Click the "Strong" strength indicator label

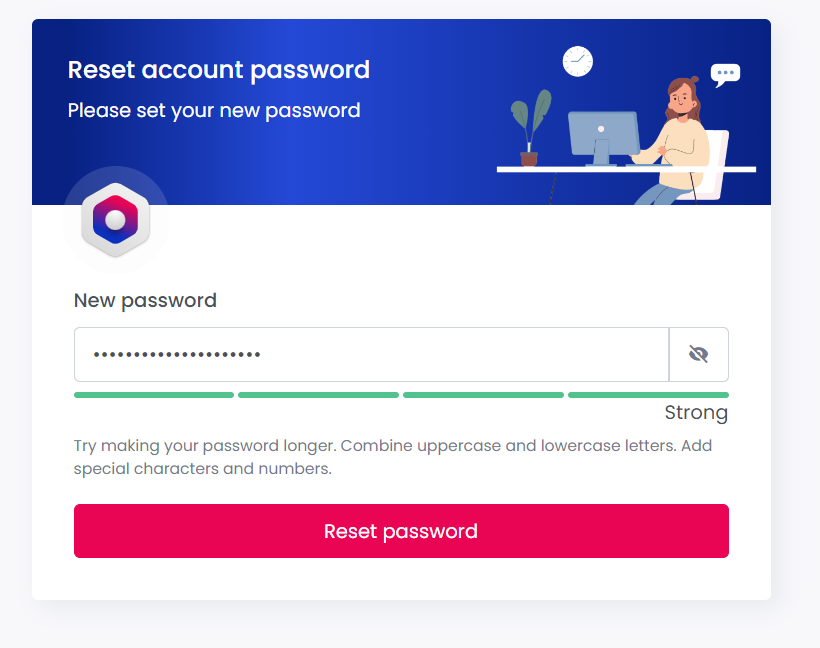tap(696, 413)
